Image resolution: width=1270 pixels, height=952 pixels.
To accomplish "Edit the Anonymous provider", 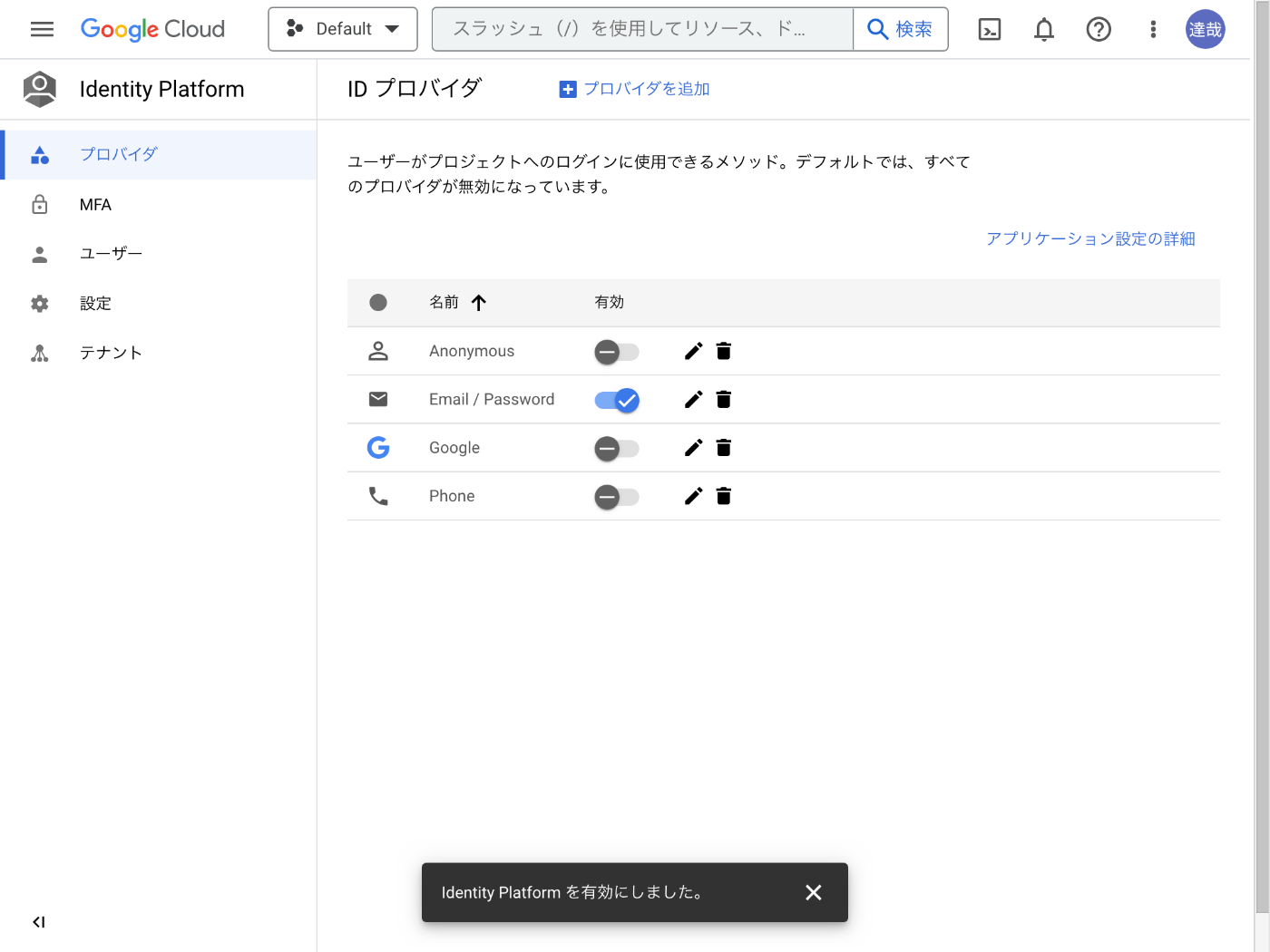I will [693, 351].
